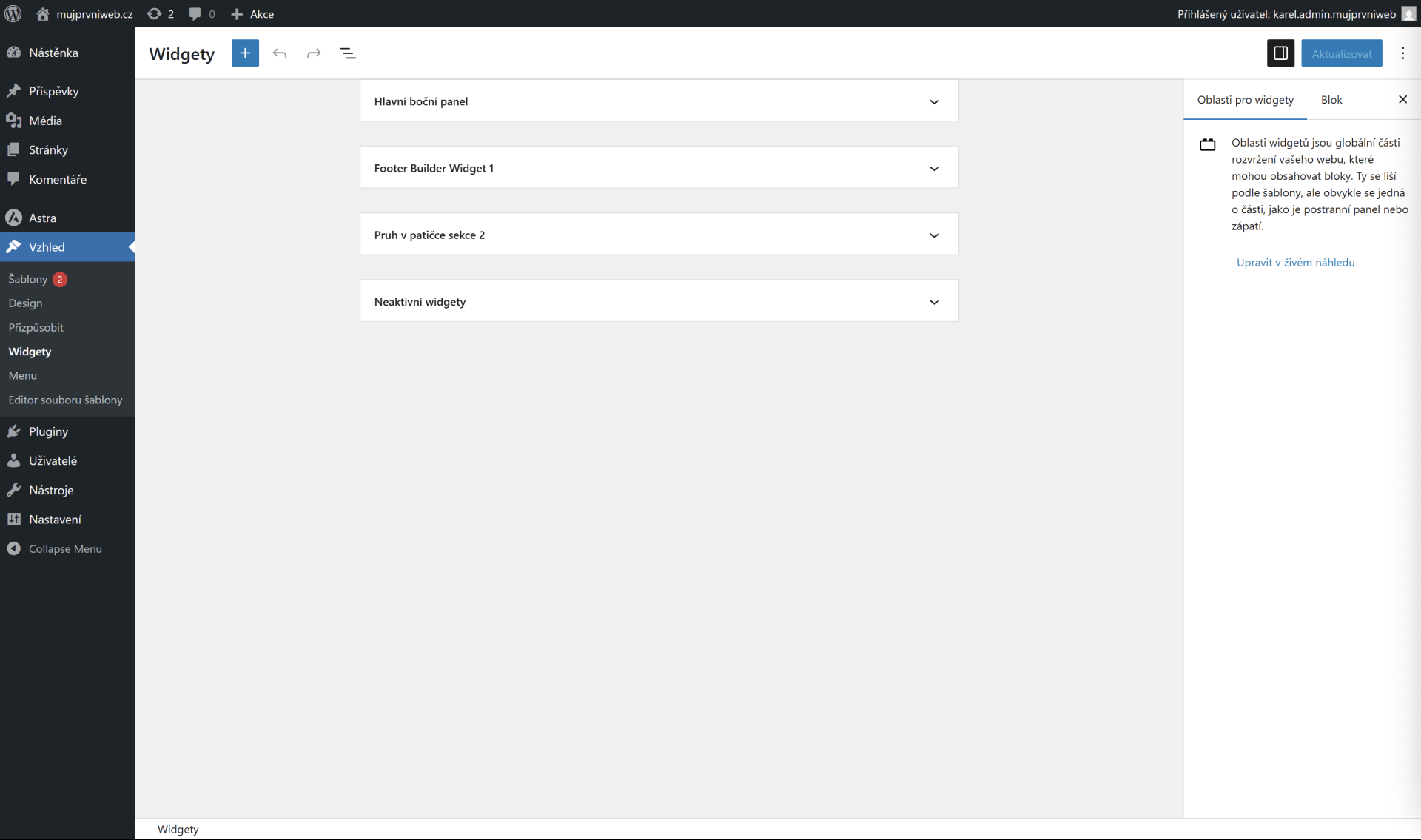
Task: Expand Footer Builder Widget 1 section
Action: (x=934, y=168)
